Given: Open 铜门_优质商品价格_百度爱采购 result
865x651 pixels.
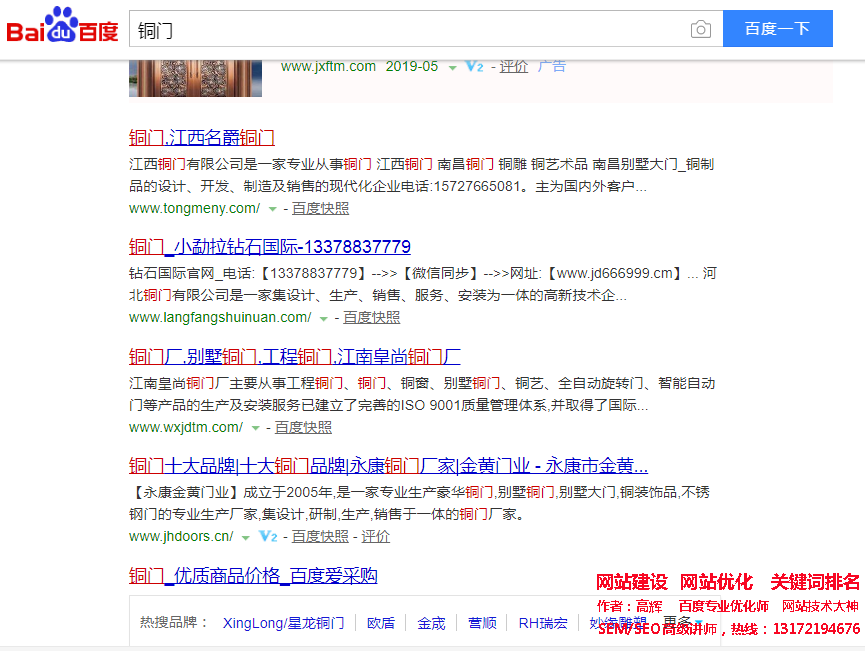Looking at the screenshot, I should pyautogui.click(x=253, y=576).
